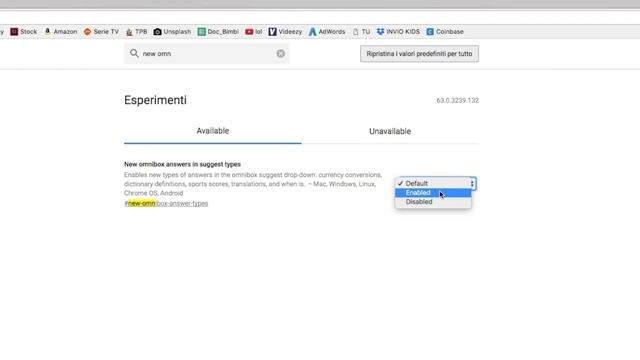The height and width of the screenshot is (360, 640).
Task: Click the dropdown stepper arrows
Action: pyautogui.click(x=472, y=184)
